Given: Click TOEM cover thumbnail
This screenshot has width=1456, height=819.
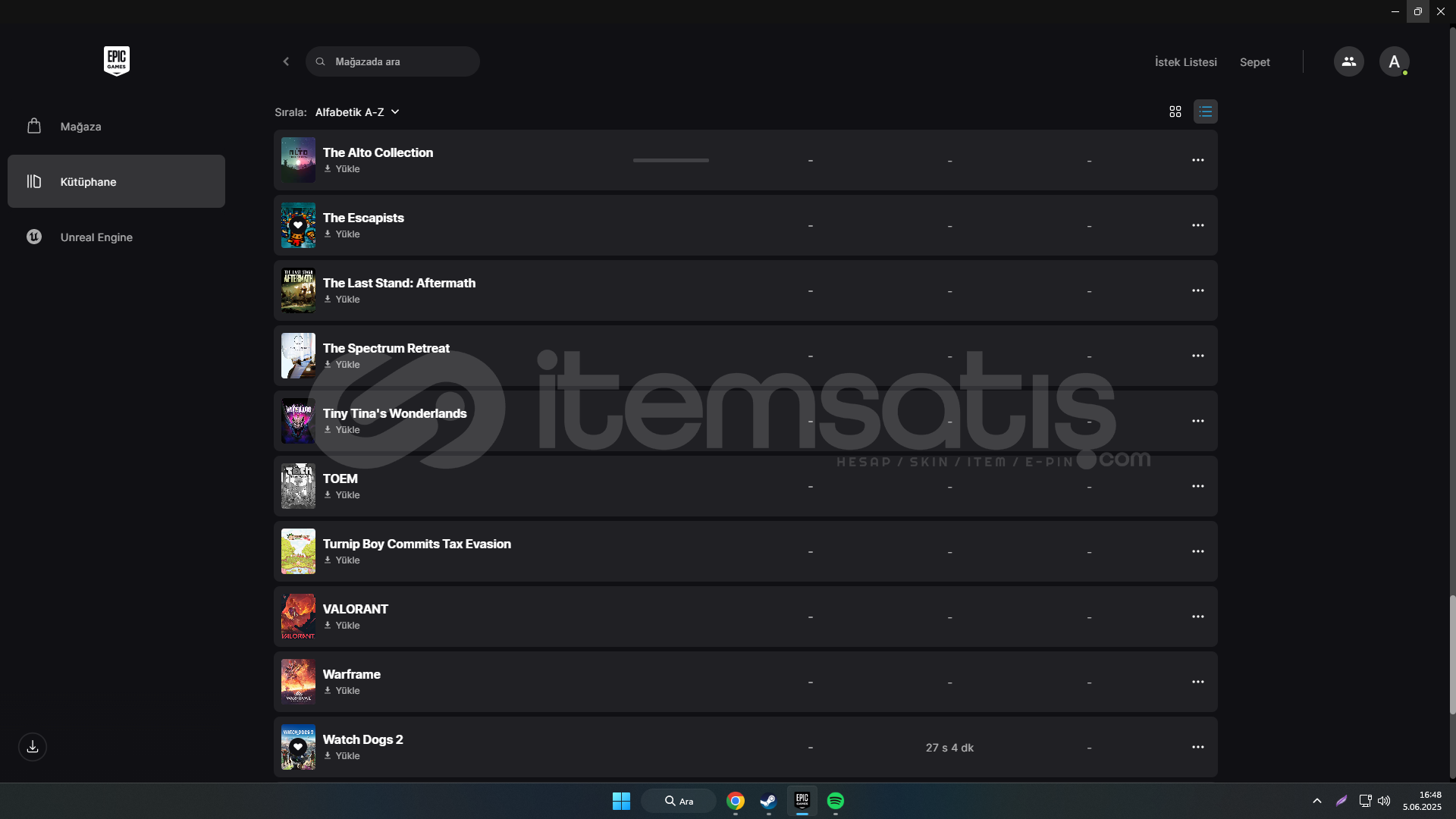Looking at the screenshot, I should [x=298, y=486].
